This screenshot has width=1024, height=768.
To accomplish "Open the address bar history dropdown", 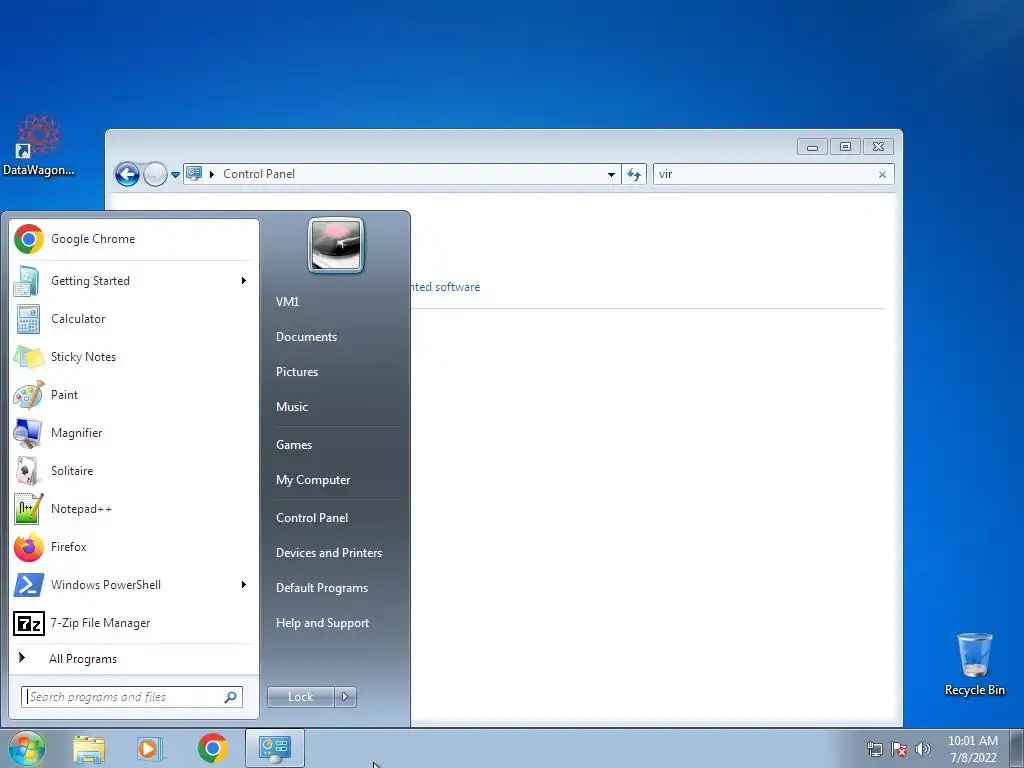I will [x=611, y=174].
